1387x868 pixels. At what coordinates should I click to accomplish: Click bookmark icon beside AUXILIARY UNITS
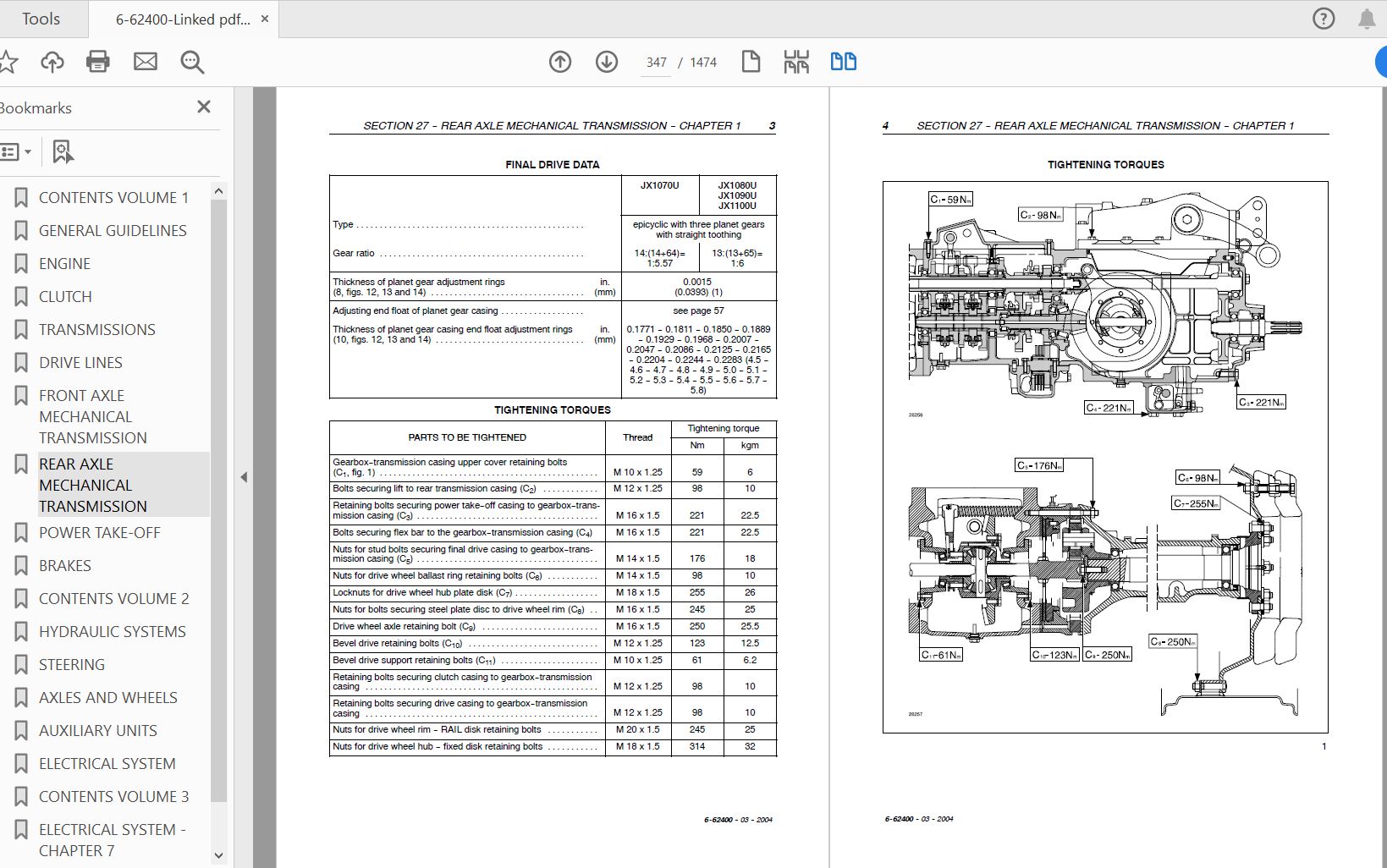tap(21, 731)
